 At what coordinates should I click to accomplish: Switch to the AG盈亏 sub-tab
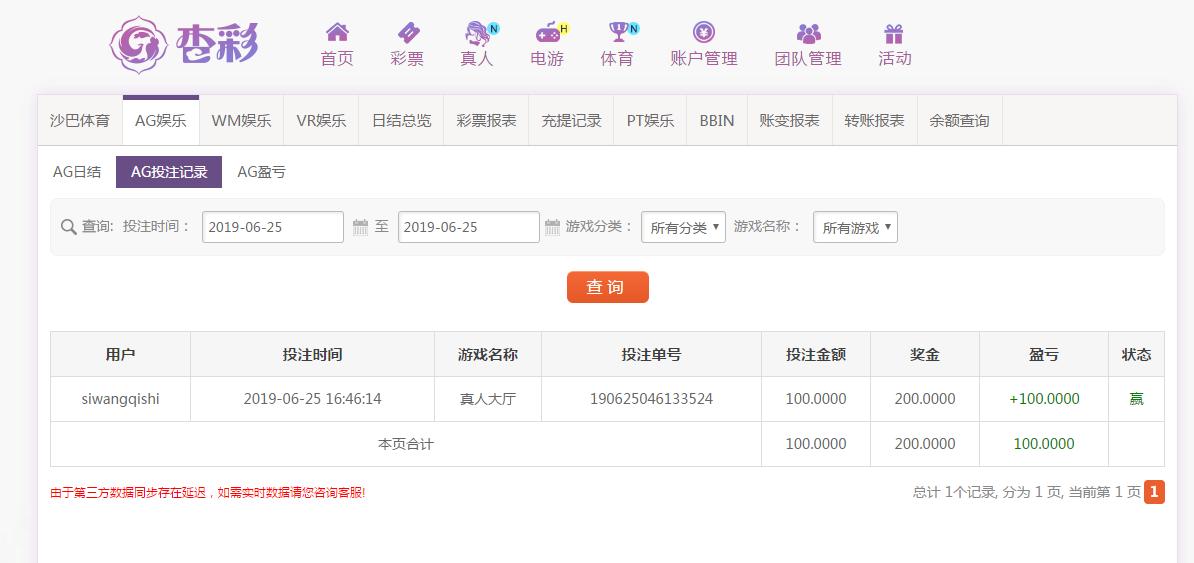coord(261,172)
